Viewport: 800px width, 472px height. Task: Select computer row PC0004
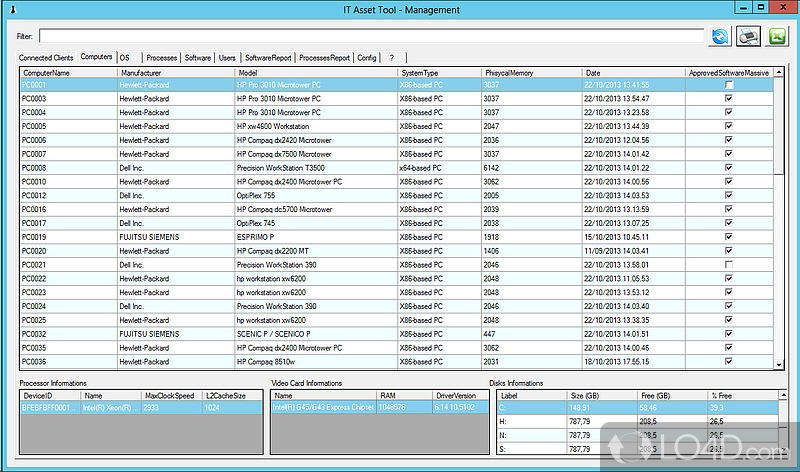397,112
